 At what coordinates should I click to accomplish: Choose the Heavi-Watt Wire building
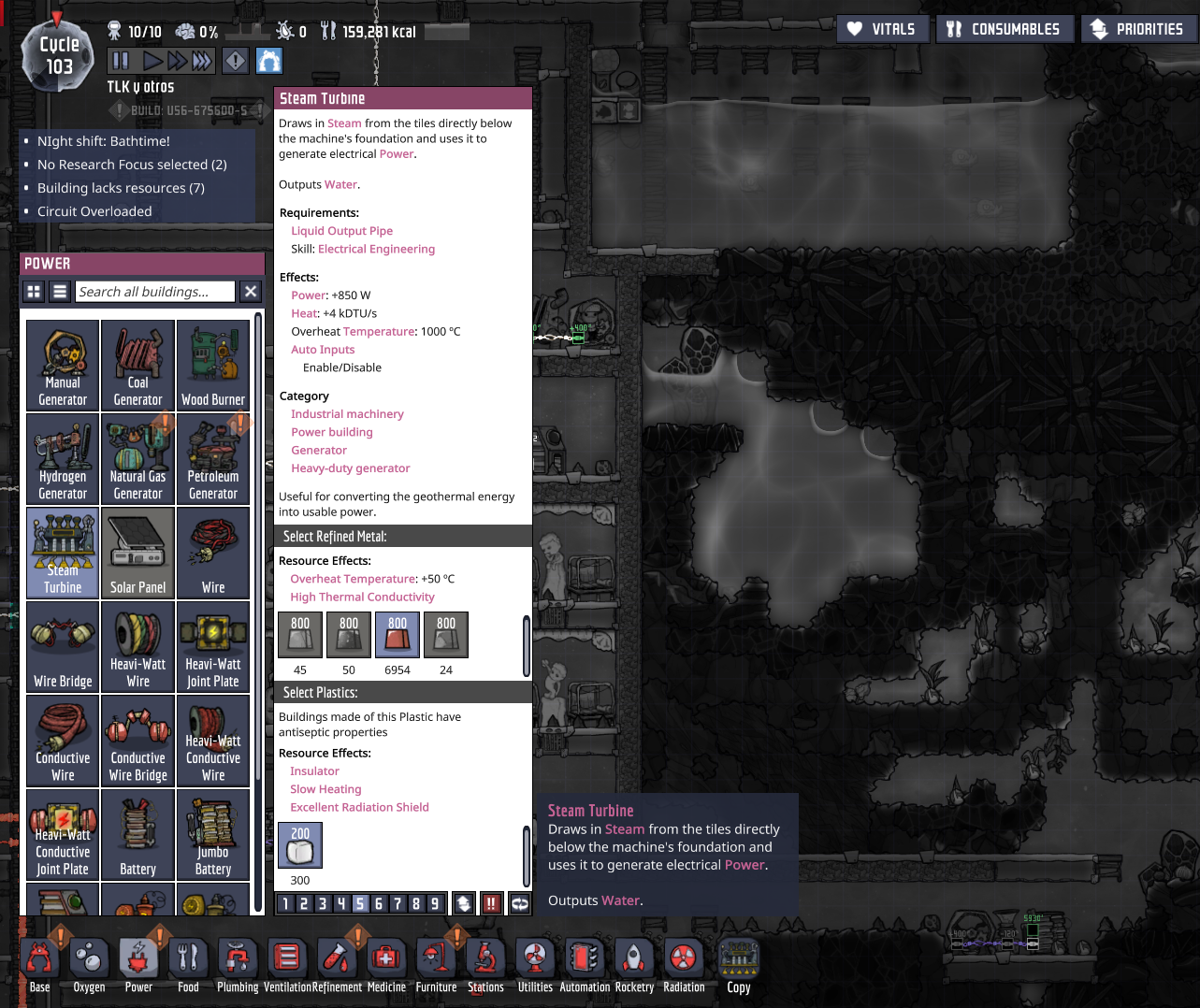(137, 647)
